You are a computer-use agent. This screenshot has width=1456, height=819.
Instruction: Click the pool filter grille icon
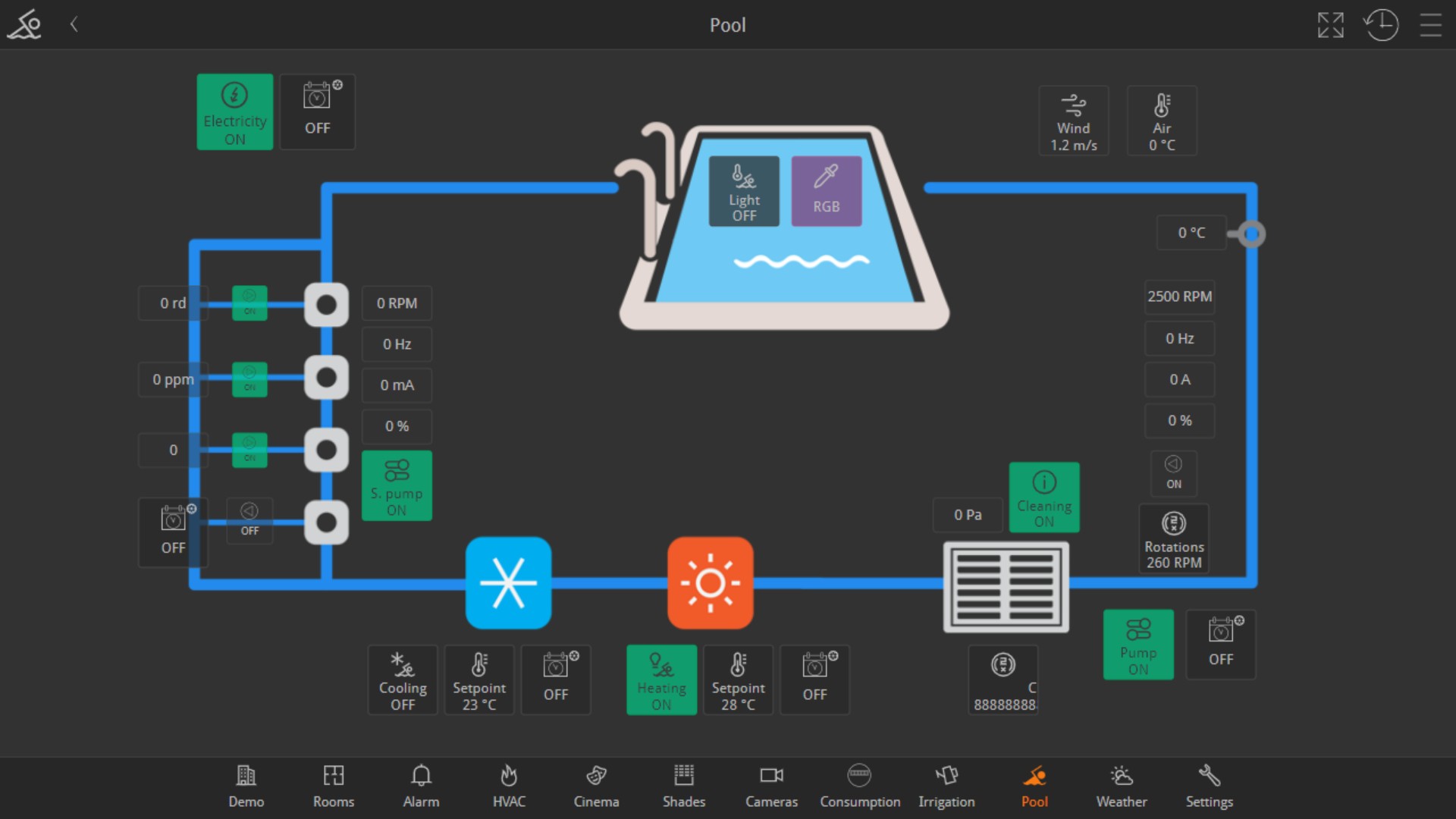[1006, 586]
